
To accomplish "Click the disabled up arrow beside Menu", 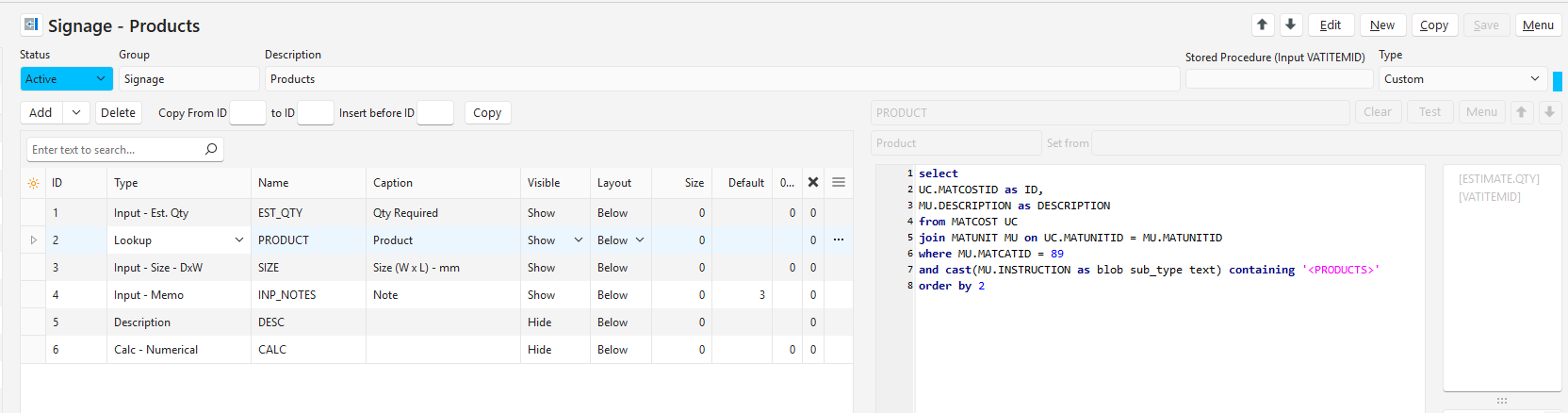I will [x=1521, y=112].
